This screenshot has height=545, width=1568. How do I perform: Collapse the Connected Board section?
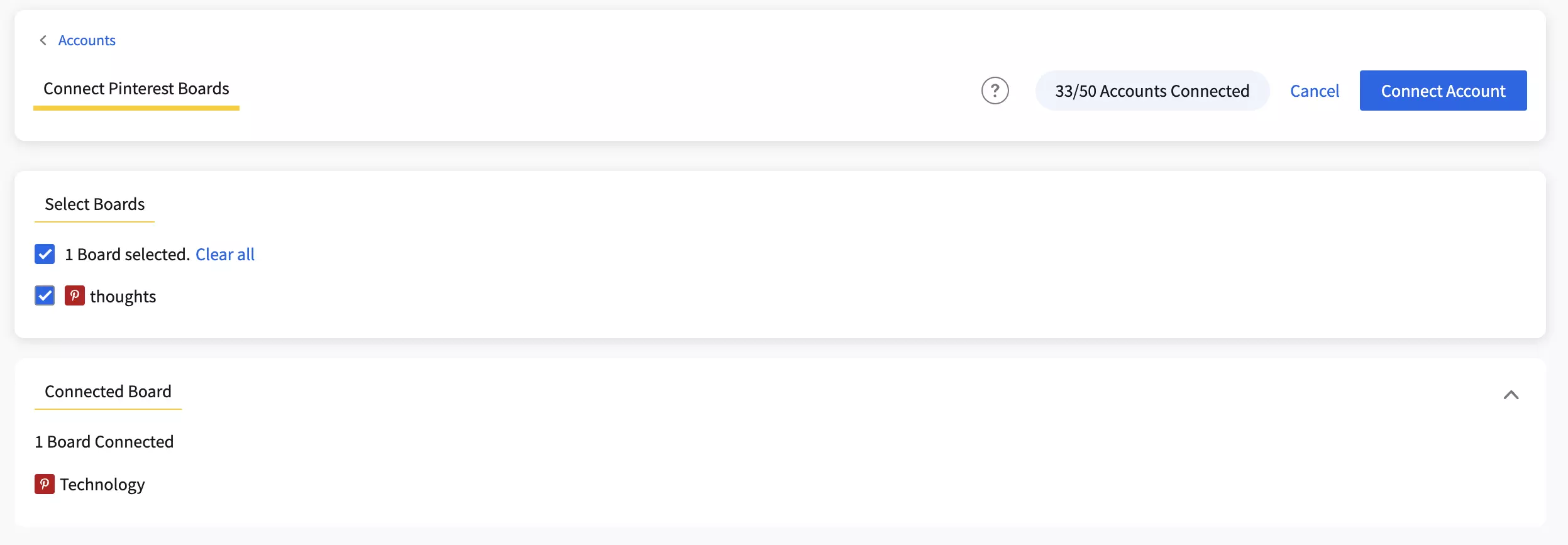click(x=1512, y=395)
